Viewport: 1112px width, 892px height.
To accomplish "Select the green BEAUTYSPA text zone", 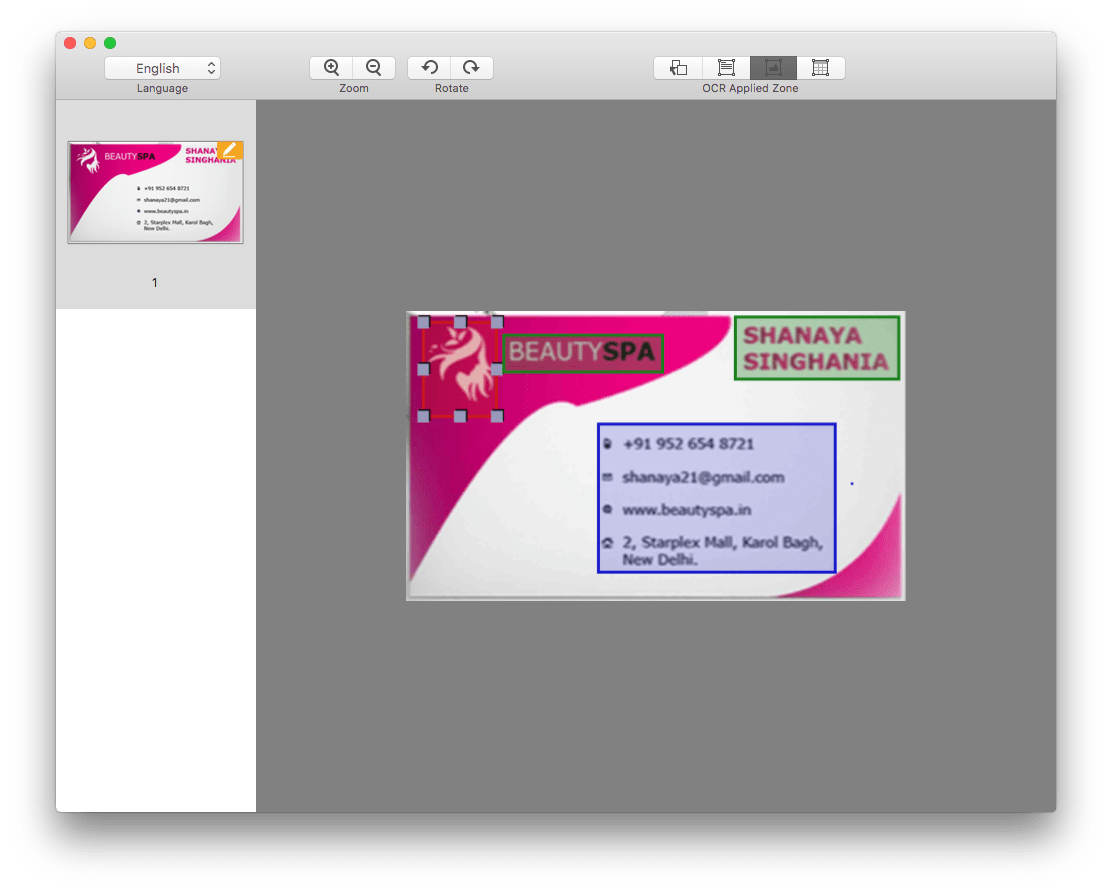I will pos(583,353).
